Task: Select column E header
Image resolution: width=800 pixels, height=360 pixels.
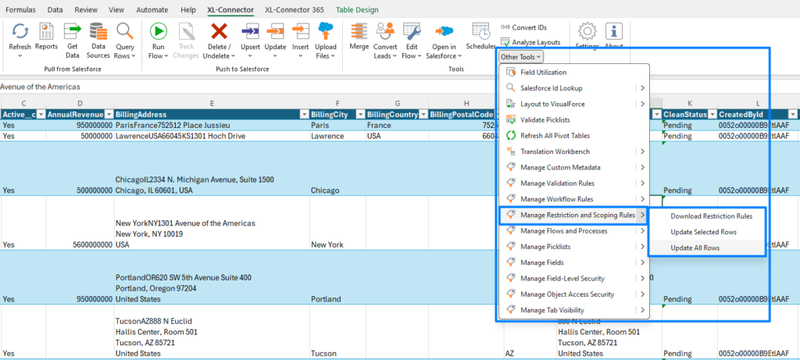Action: pos(212,104)
